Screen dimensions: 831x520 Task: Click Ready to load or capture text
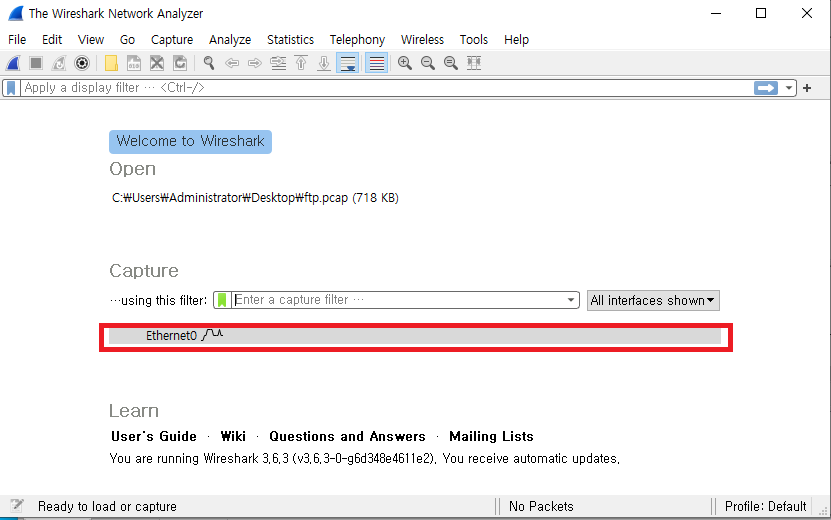pyautogui.click(x=107, y=506)
